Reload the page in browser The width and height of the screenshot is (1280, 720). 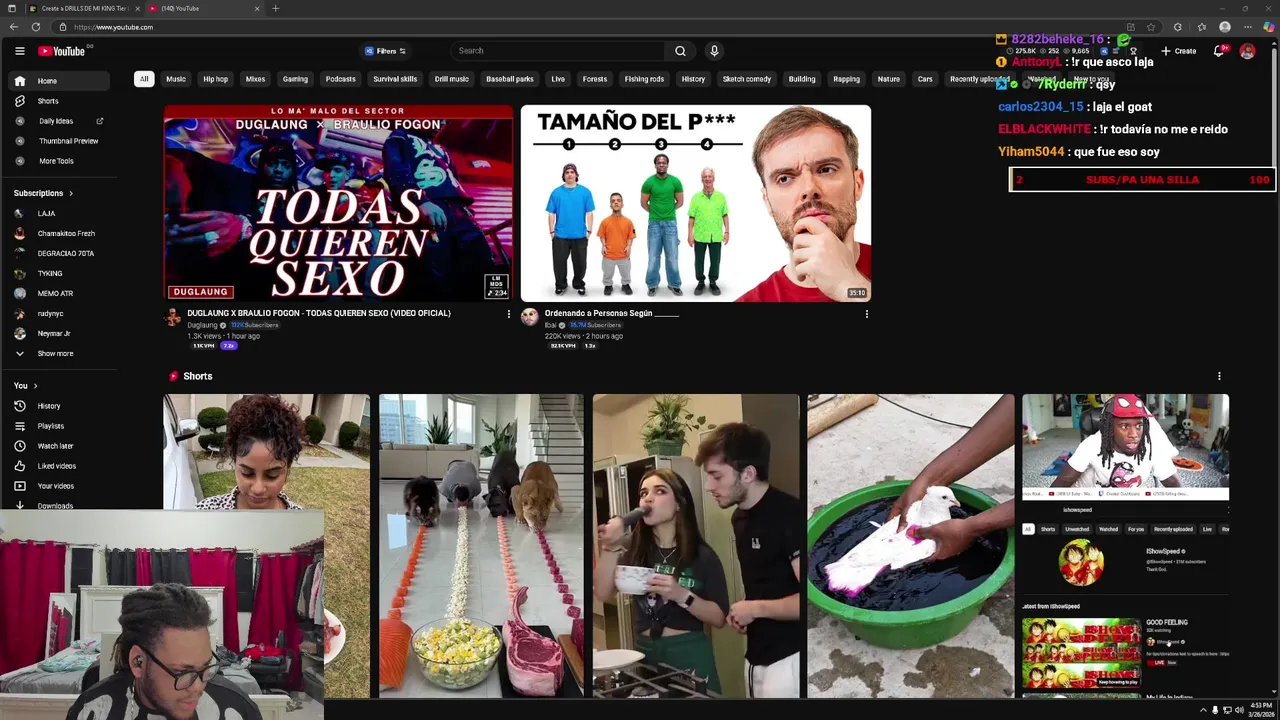[x=36, y=27]
